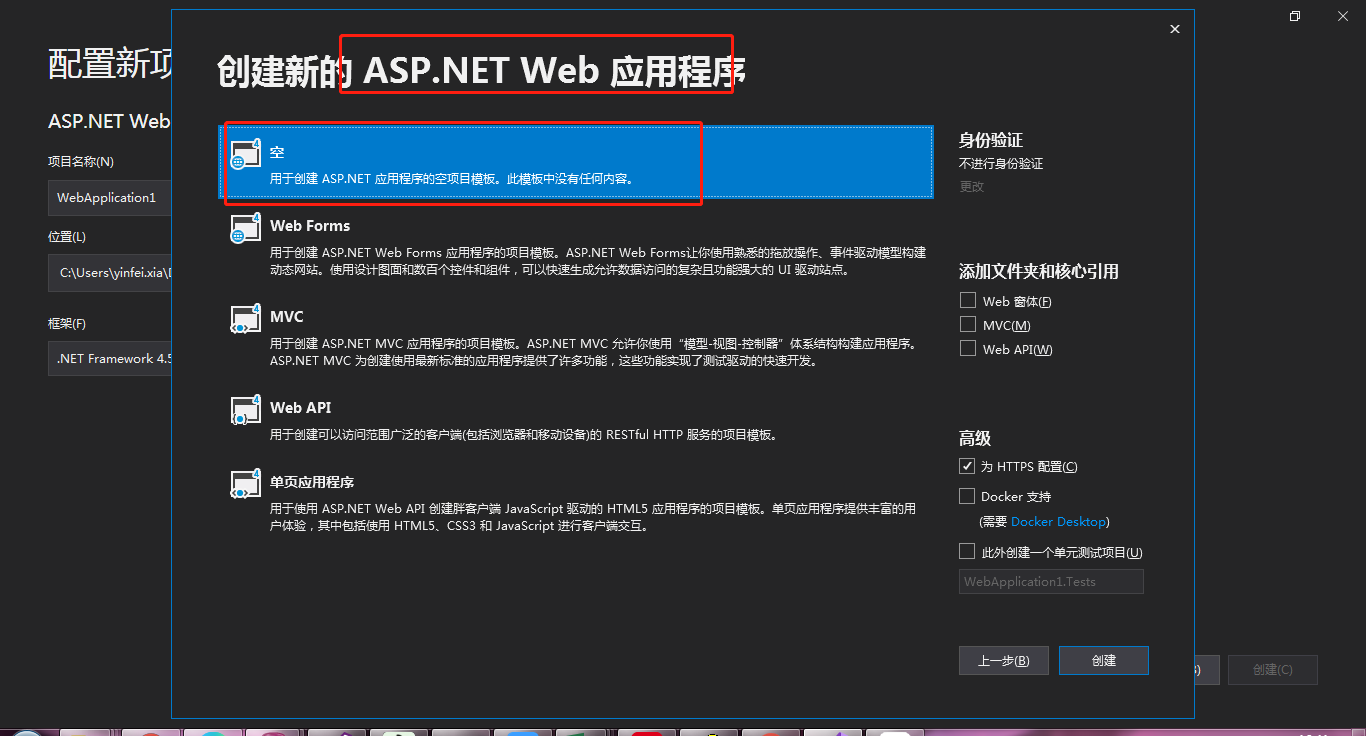The height and width of the screenshot is (736, 1366).
Task: Open the Docker Desktop link
Action: pos(1058,521)
